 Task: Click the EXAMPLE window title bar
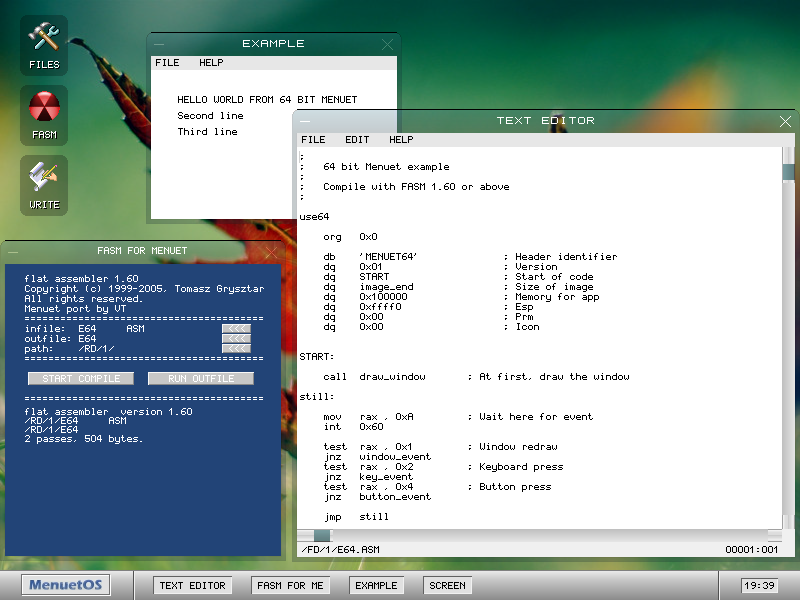point(273,44)
